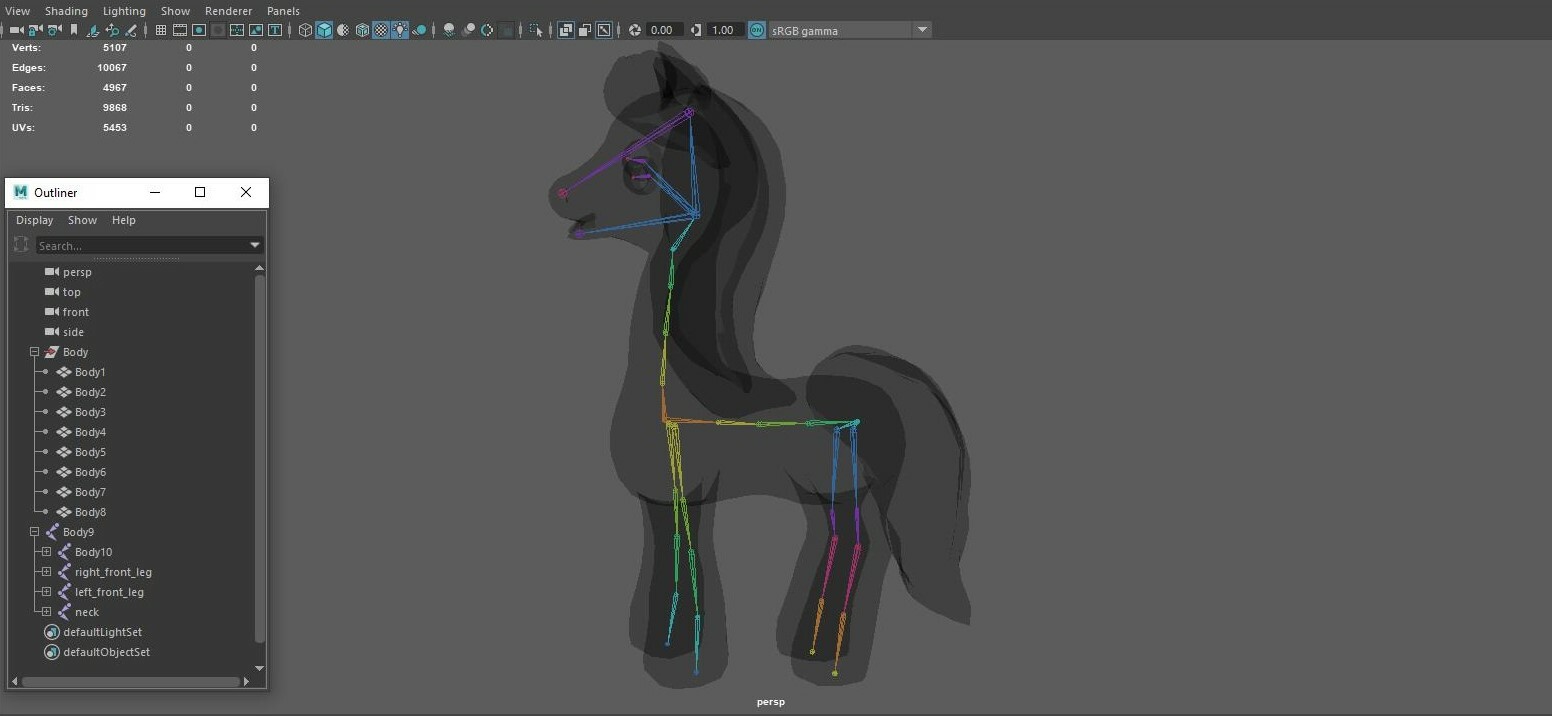Open the exposure adjustment control

(x=633, y=30)
